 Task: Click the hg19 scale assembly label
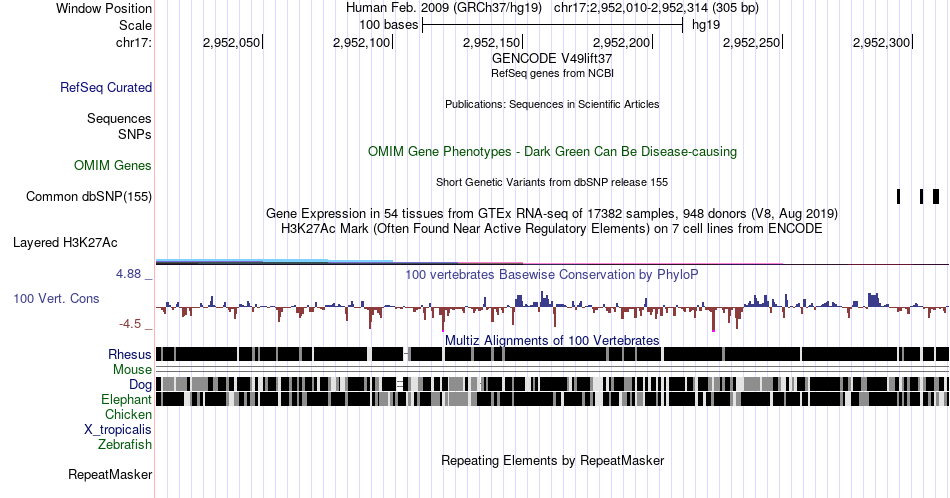pyautogui.click(x=706, y=25)
